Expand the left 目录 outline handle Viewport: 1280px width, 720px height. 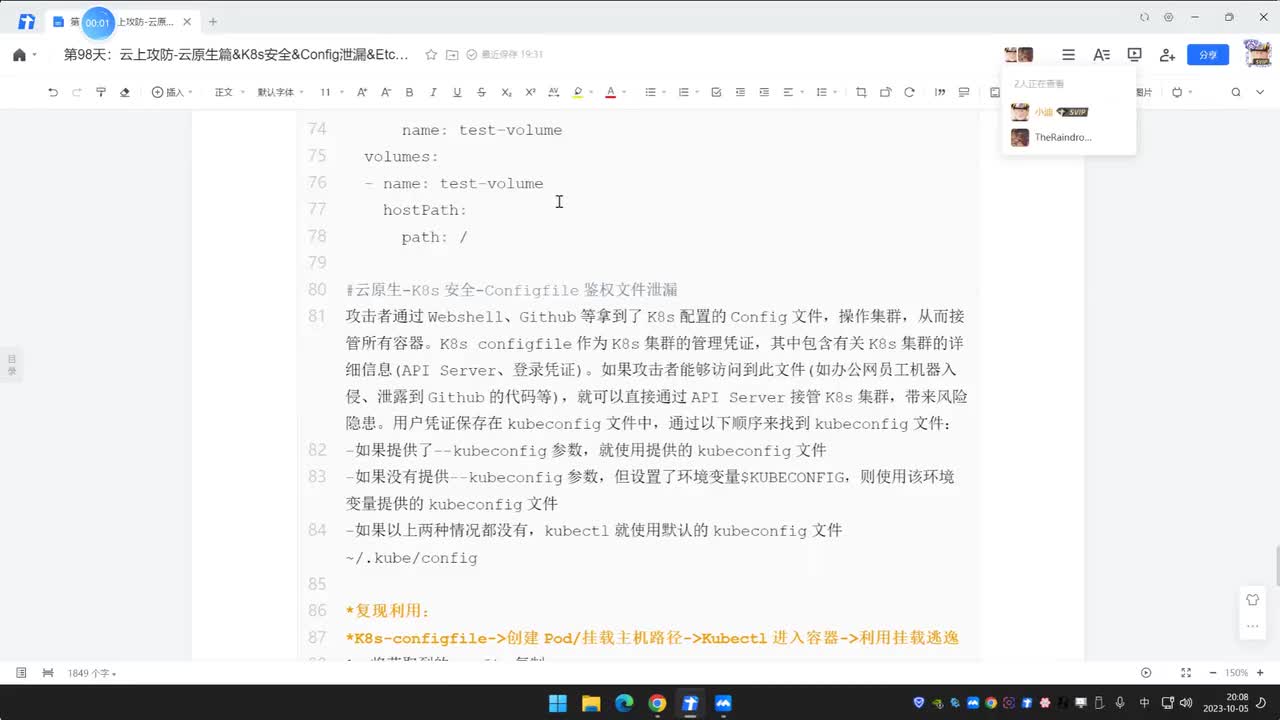coord(12,365)
